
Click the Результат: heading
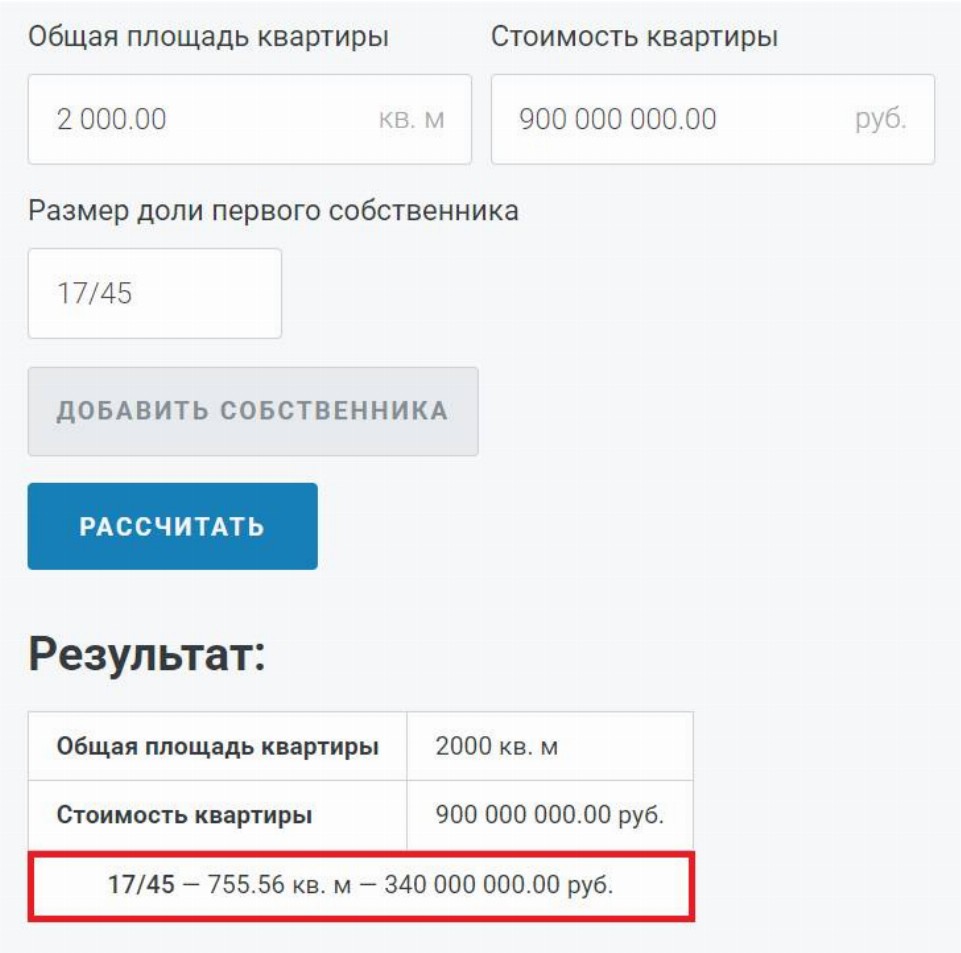pos(147,655)
